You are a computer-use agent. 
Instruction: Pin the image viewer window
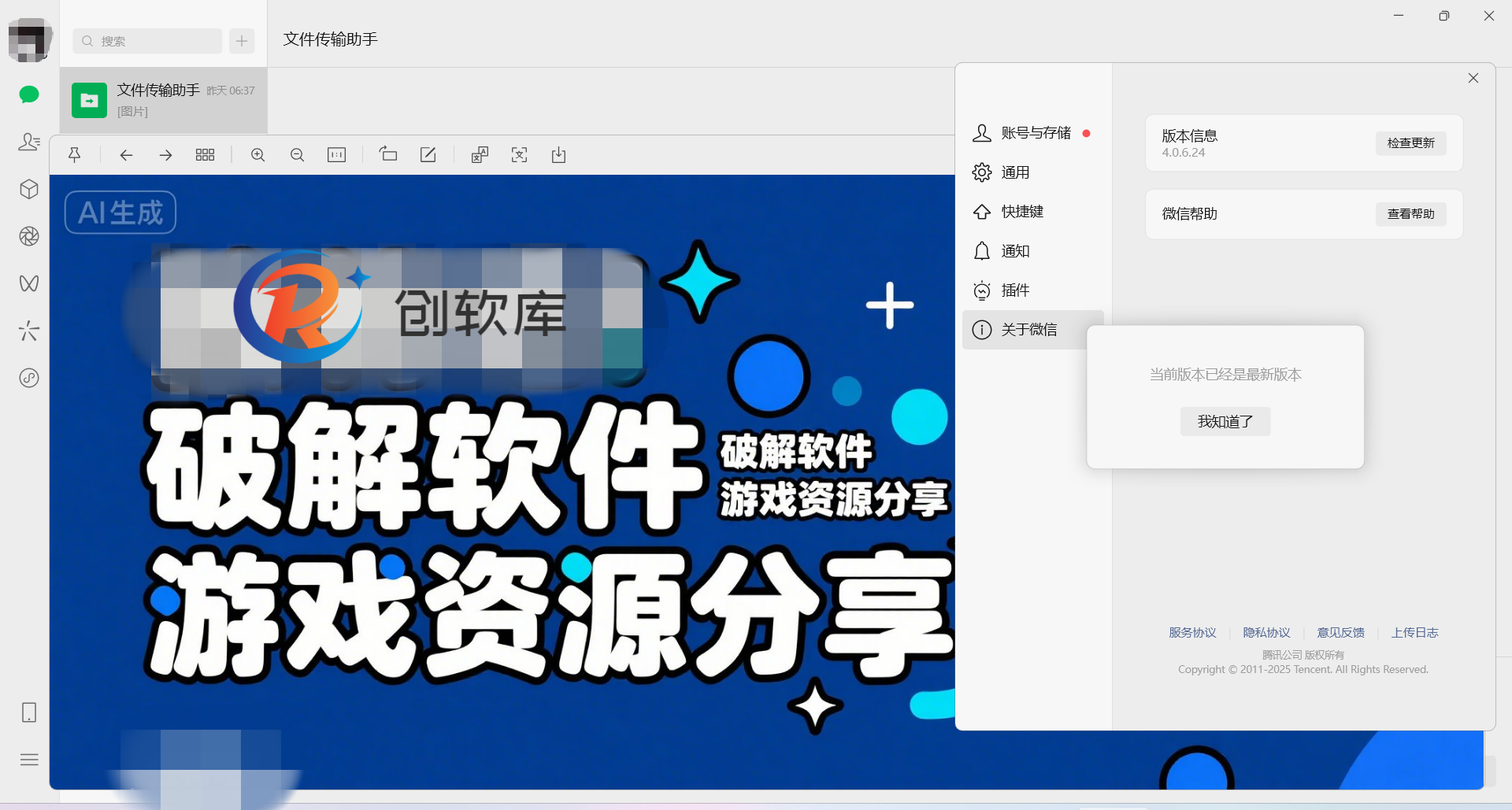click(x=75, y=155)
